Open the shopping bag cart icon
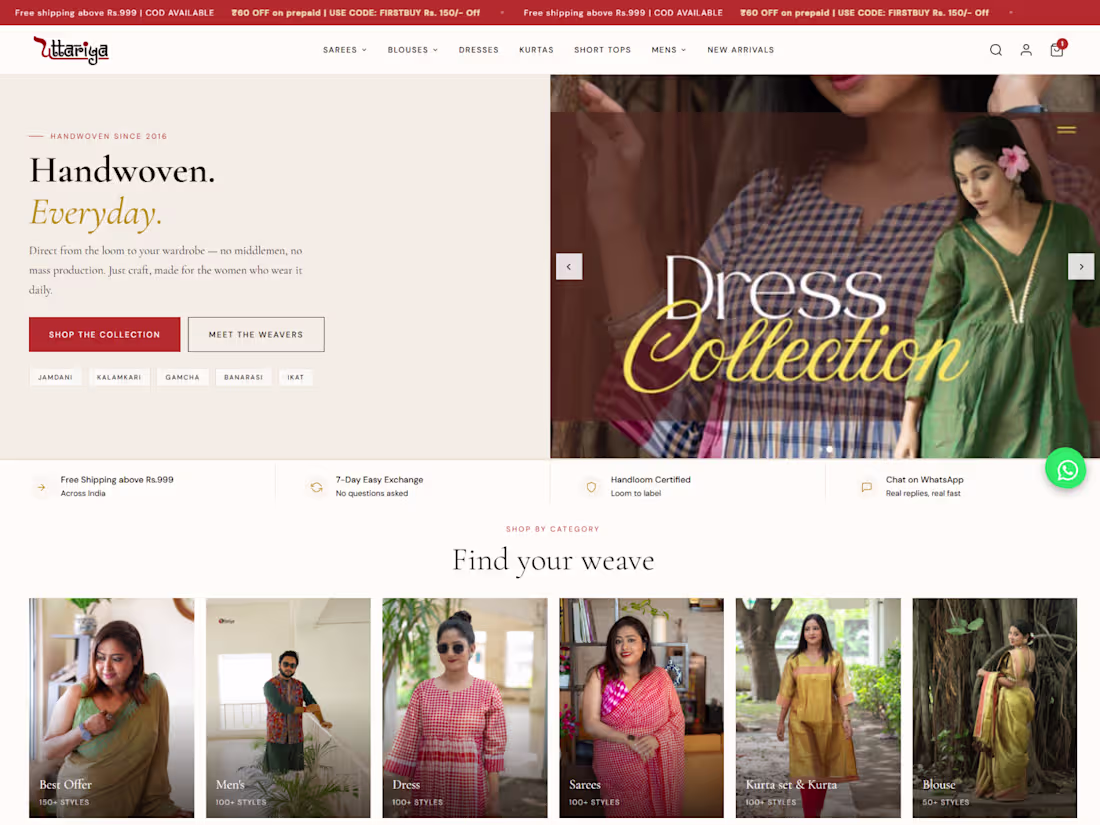Image resolution: width=1100 pixels, height=825 pixels. [x=1057, y=49]
